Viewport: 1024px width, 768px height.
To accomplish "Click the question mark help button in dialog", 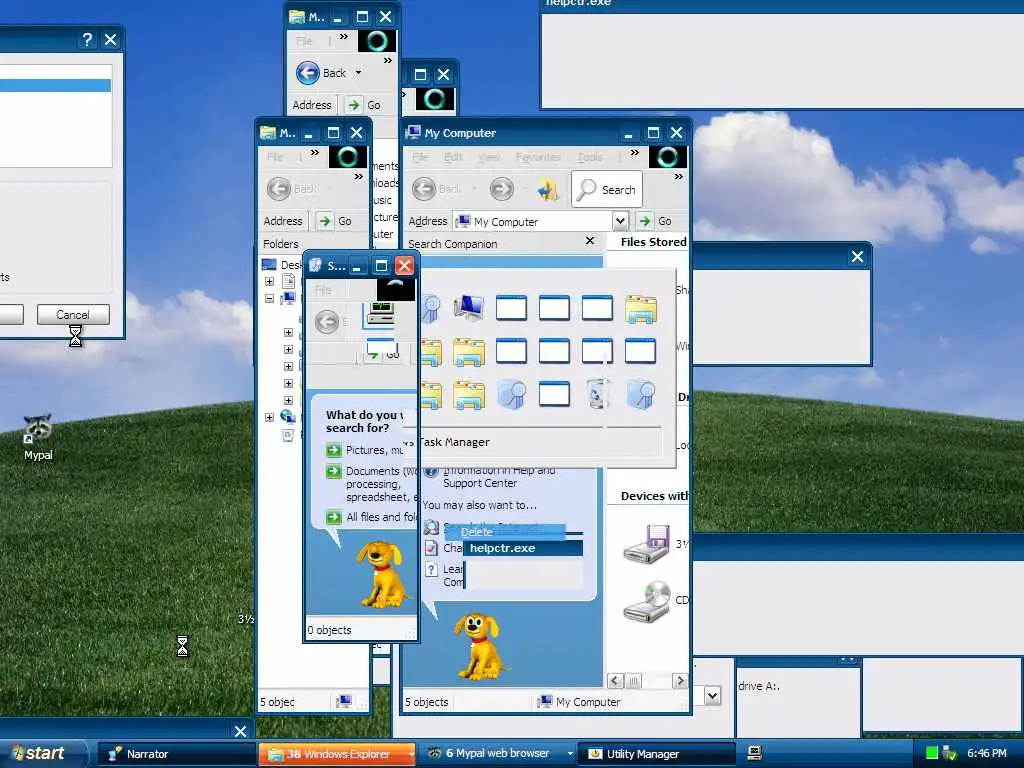I will click(86, 40).
